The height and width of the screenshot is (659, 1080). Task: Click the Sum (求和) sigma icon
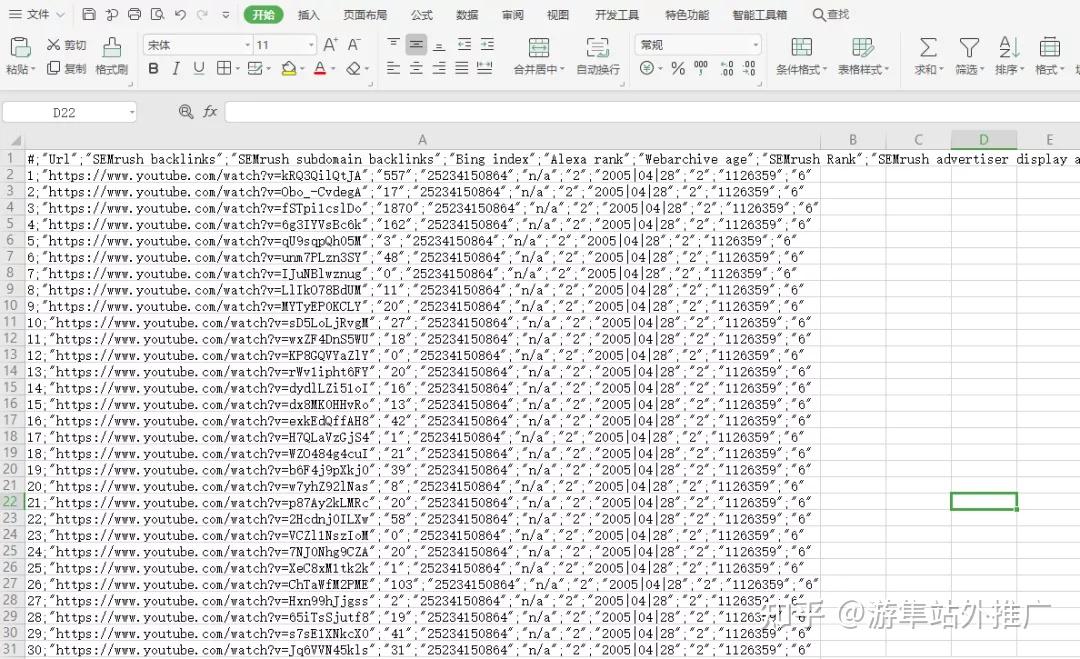pyautogui.click(x=928, y=47)
